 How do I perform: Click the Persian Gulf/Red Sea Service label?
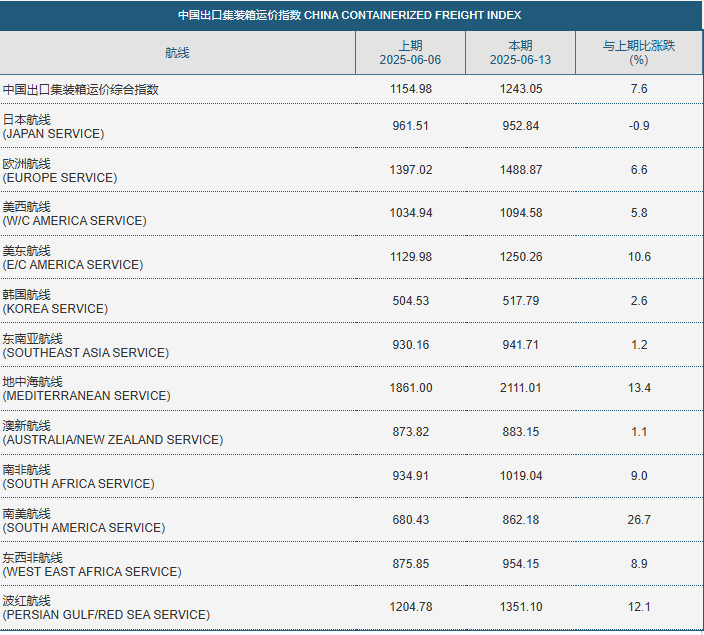point(106,608)
